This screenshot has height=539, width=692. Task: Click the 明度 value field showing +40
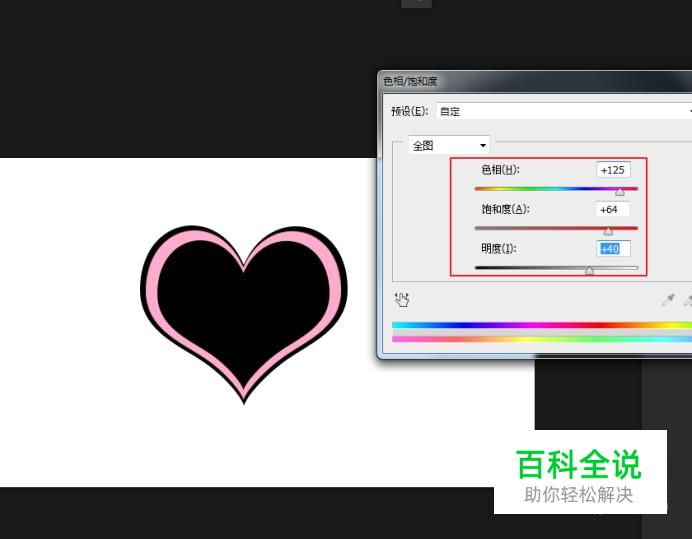[613, 249]
